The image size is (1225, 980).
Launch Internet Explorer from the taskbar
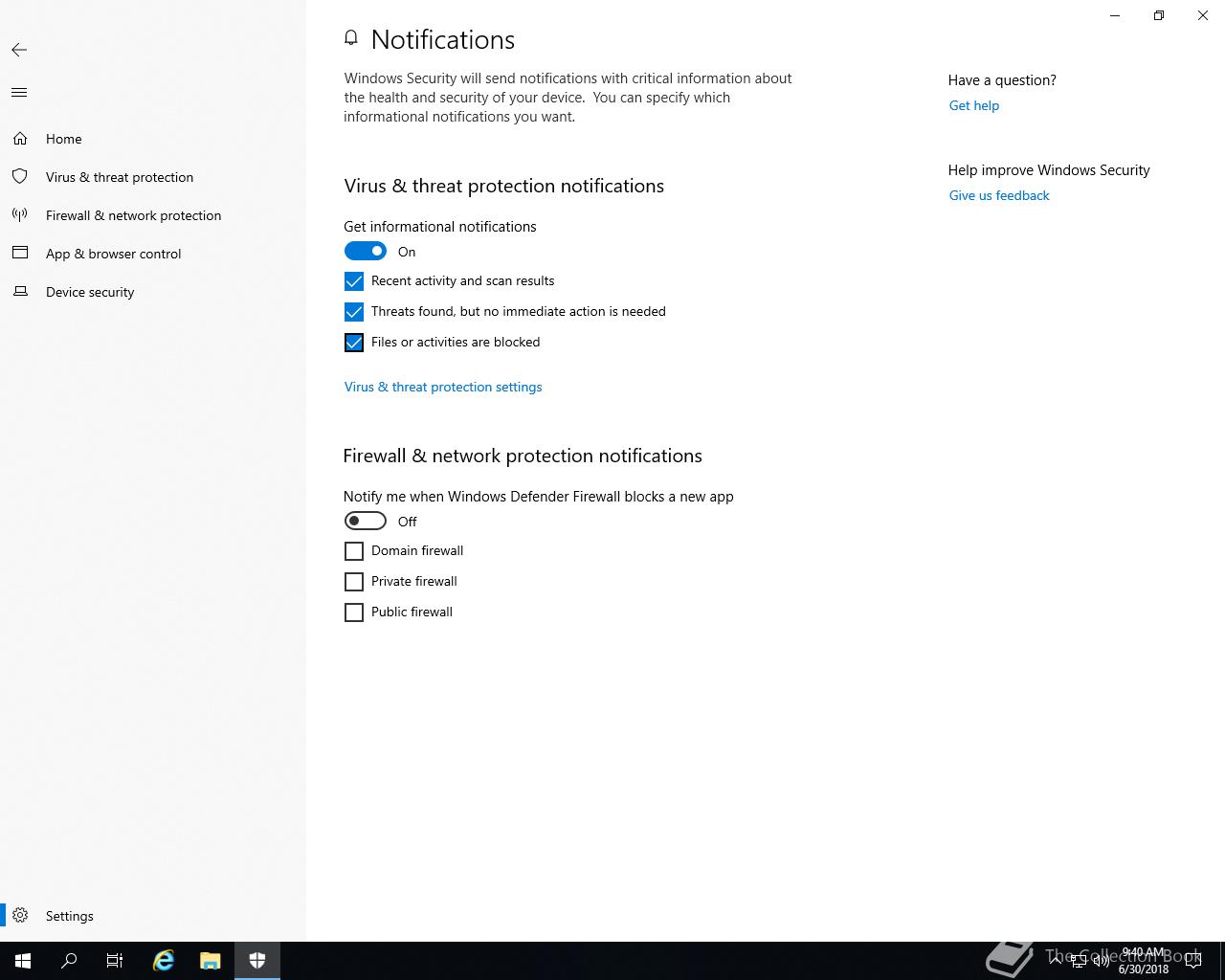pos(164,961)
